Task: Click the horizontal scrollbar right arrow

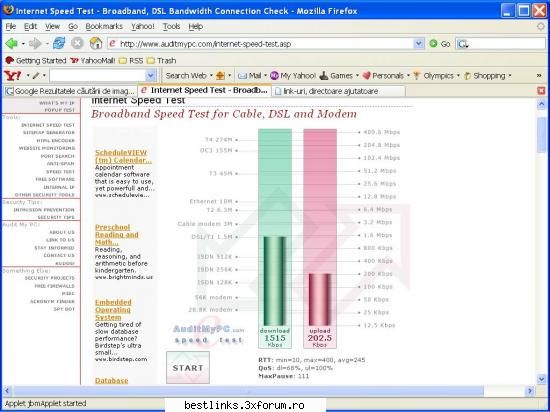Action: [530, 391]
